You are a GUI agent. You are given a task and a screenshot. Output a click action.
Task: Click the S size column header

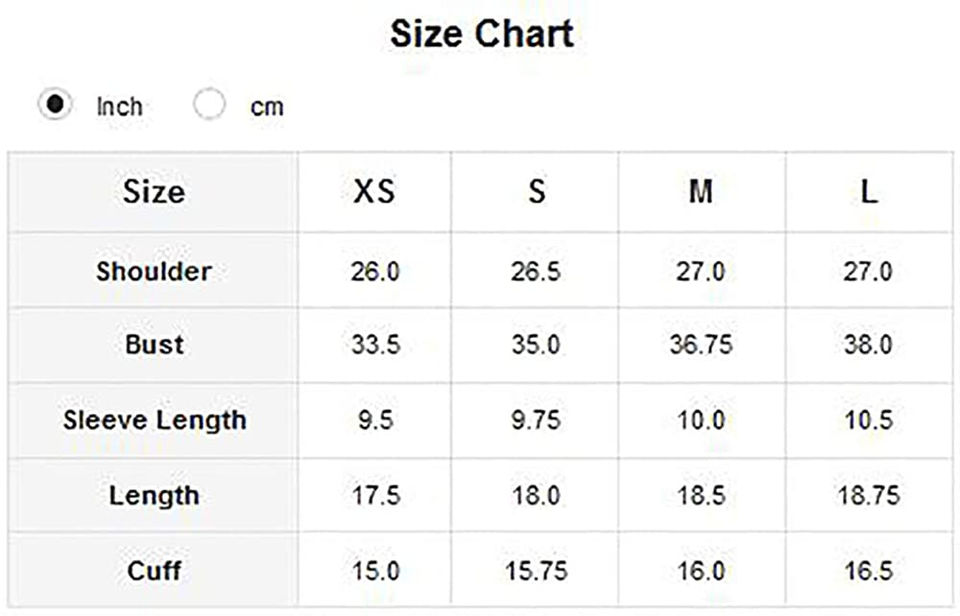point(536,191)
